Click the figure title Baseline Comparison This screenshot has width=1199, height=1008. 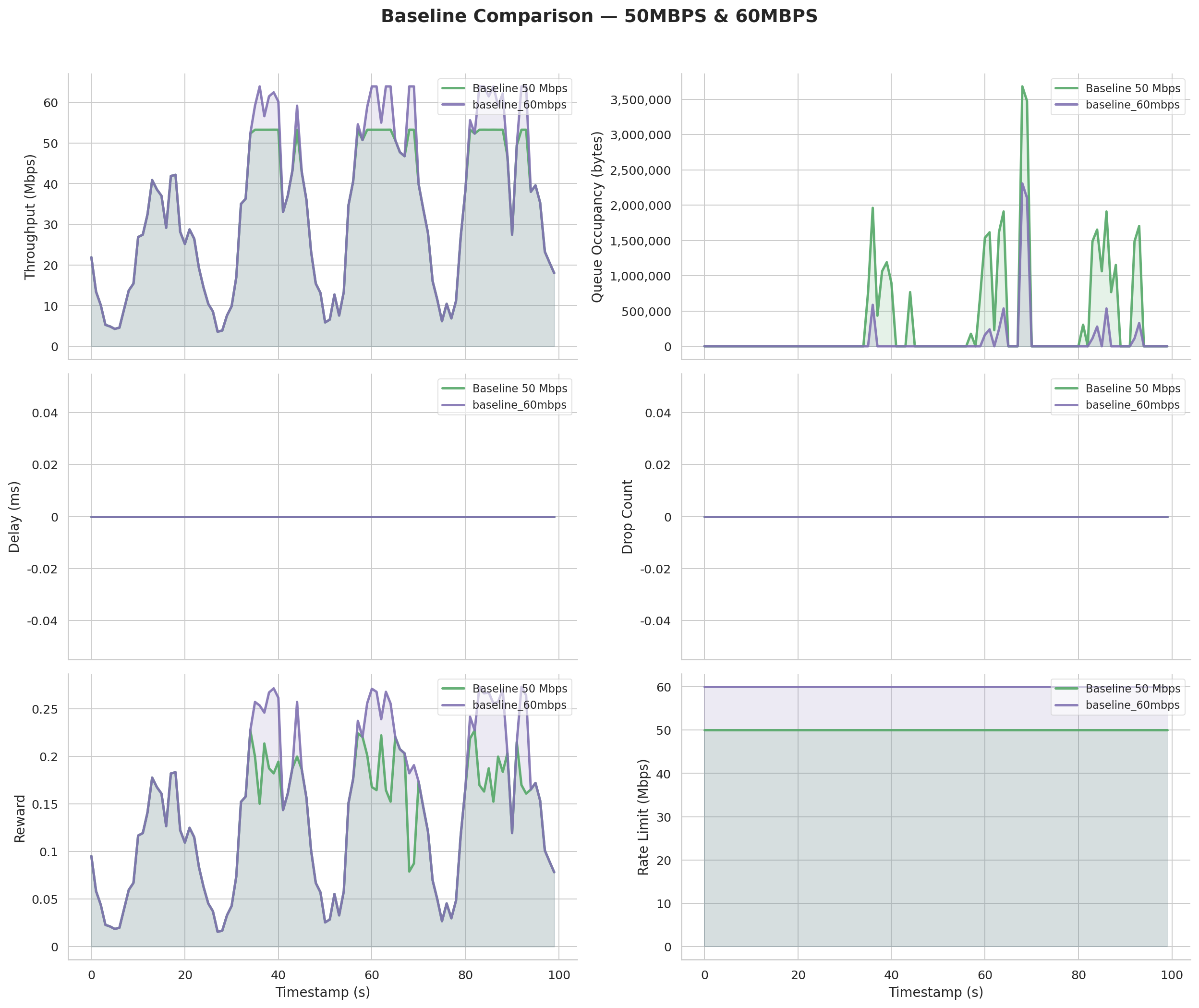coord(599,16)
